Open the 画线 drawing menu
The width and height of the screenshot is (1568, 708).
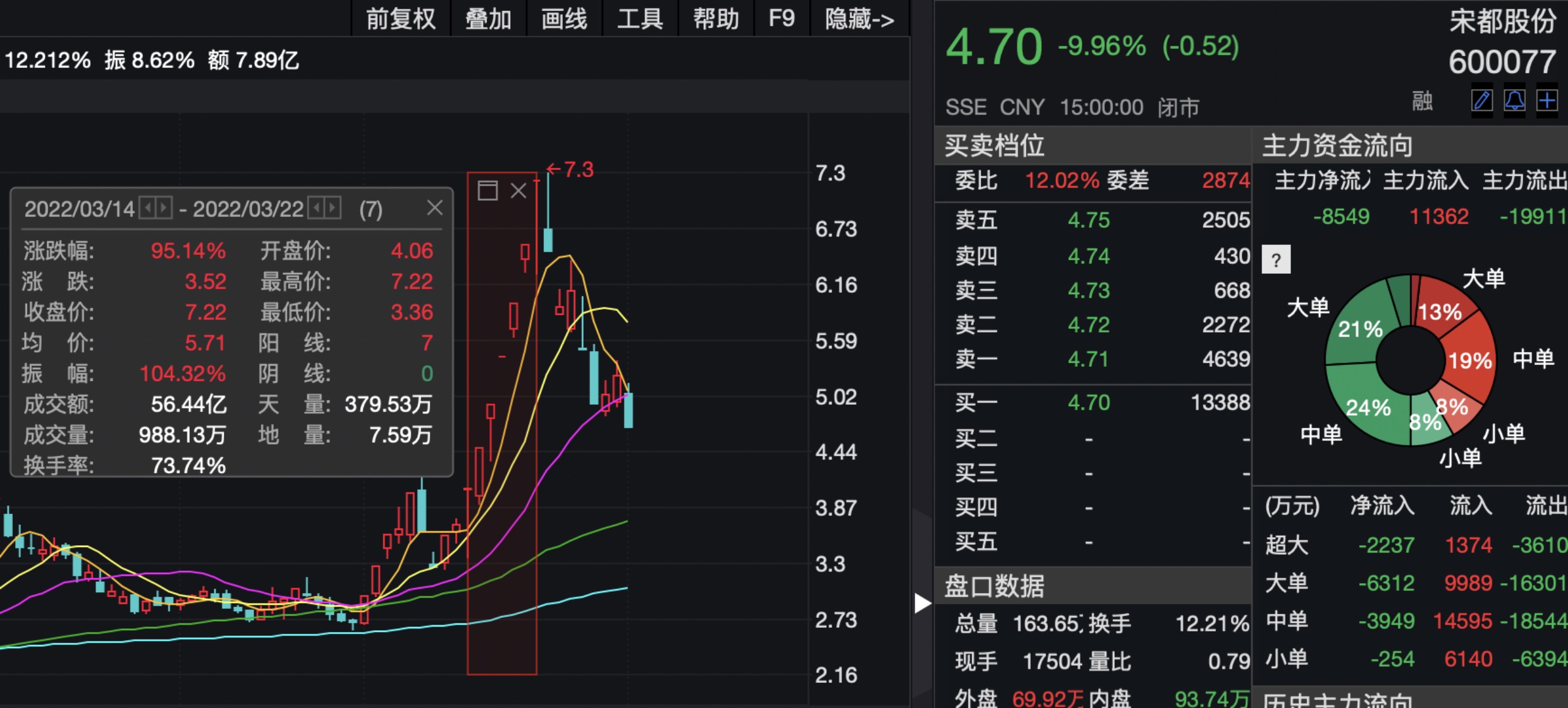pyautogui.click(x=564, y=18)
